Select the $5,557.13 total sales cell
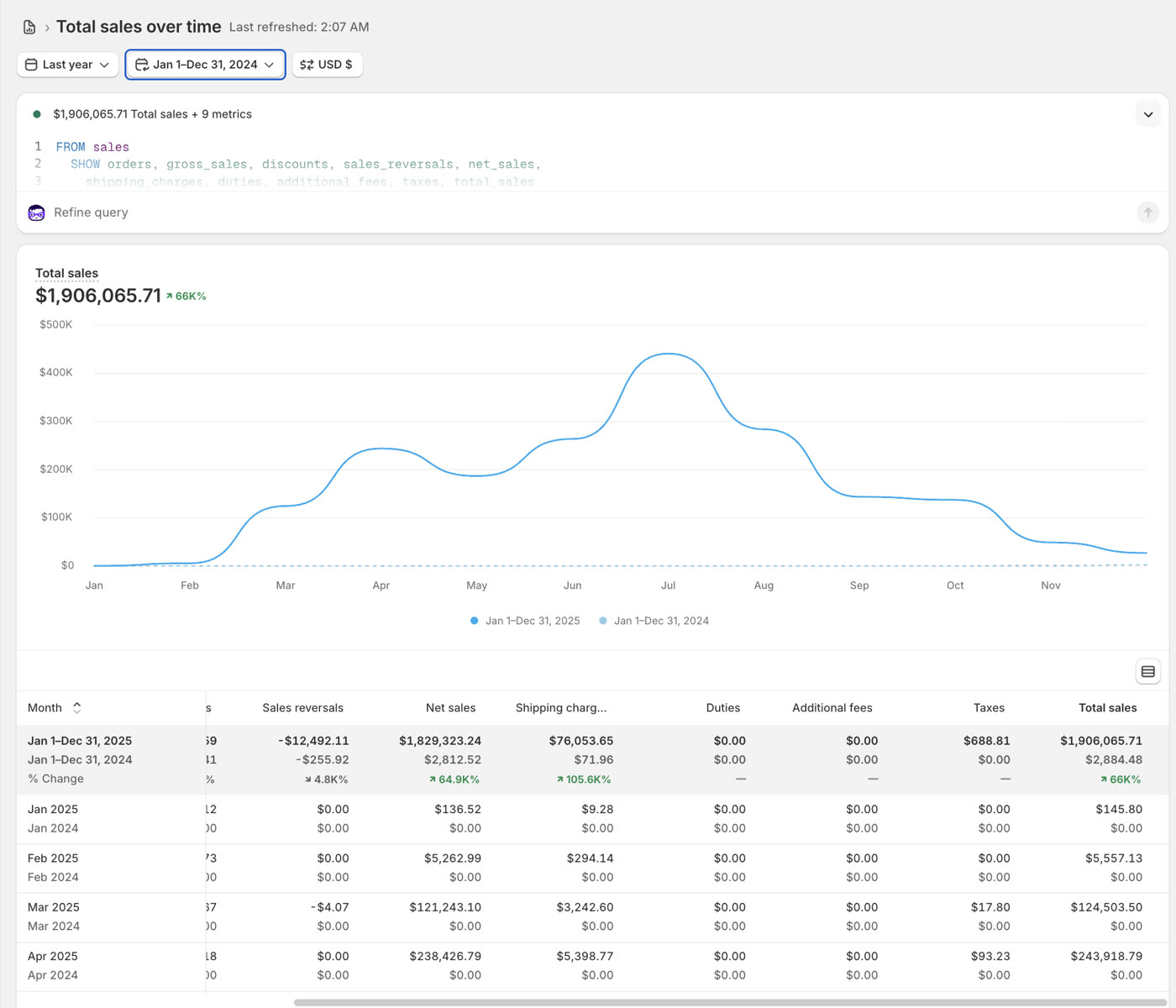This screenshot has width=1176, height=1008. [x=1114, y=858]
